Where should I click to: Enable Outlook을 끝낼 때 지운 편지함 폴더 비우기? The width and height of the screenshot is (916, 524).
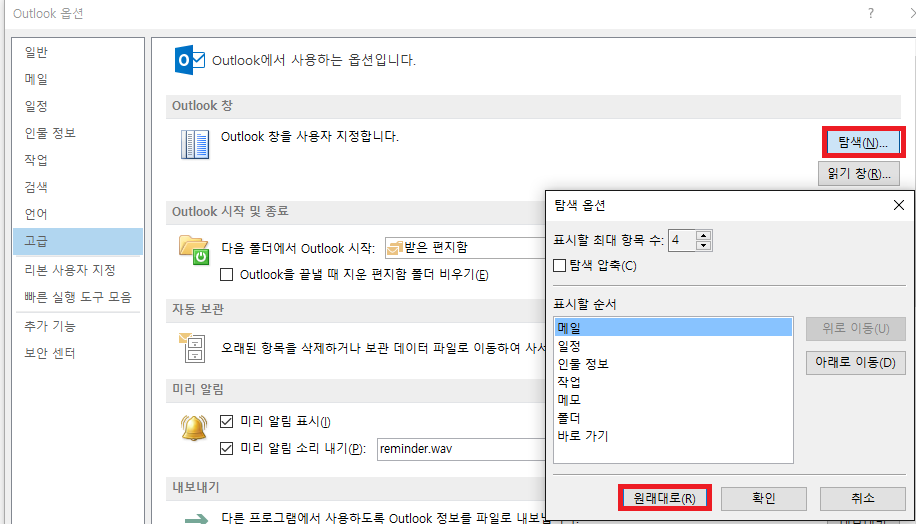point(227,275)
